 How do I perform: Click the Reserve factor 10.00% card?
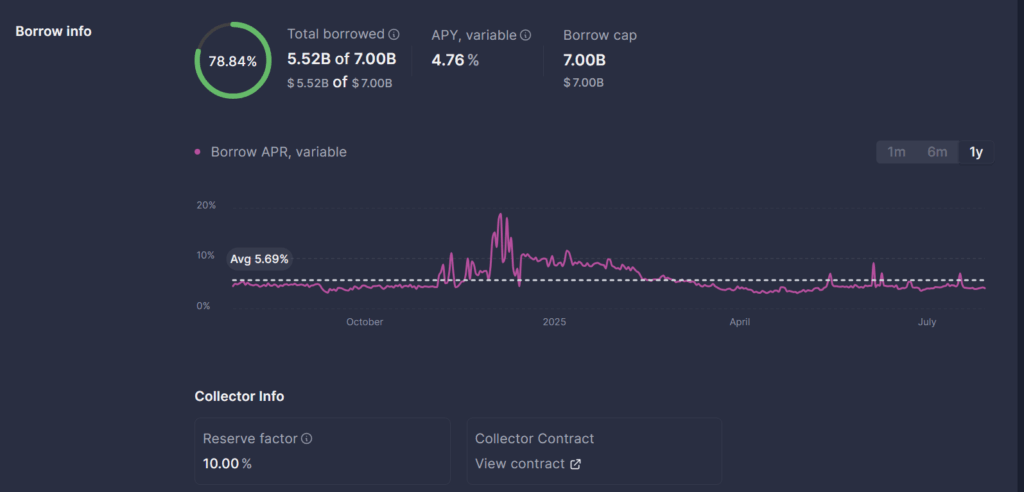tap(322, 451)
